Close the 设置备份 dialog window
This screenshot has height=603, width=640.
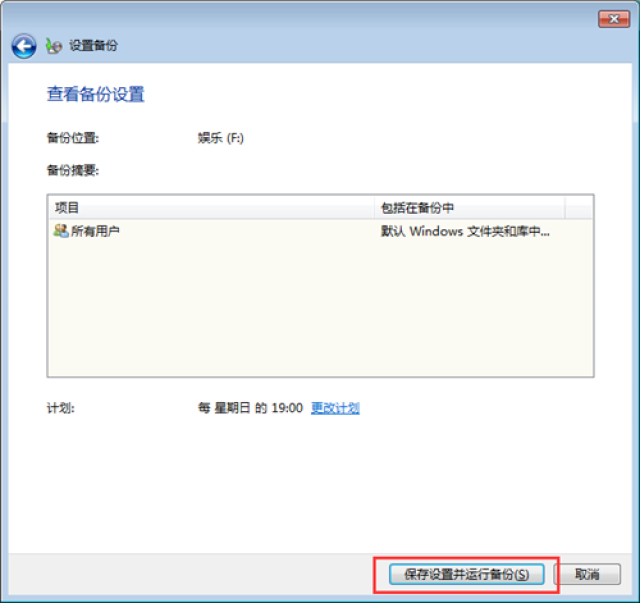pyautogui.click(x=613, y=19)
